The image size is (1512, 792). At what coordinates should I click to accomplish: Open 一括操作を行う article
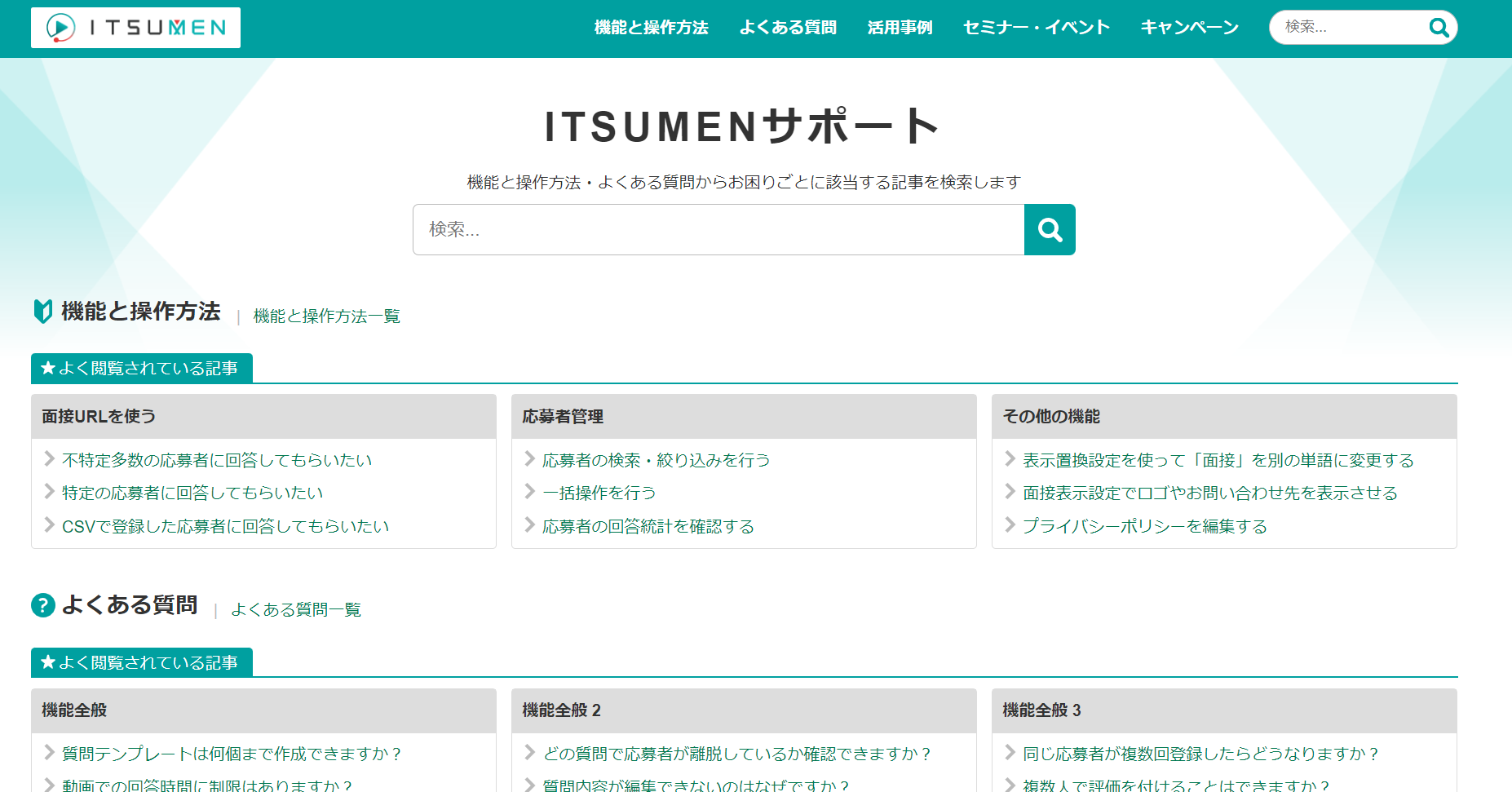click(599, 493)
